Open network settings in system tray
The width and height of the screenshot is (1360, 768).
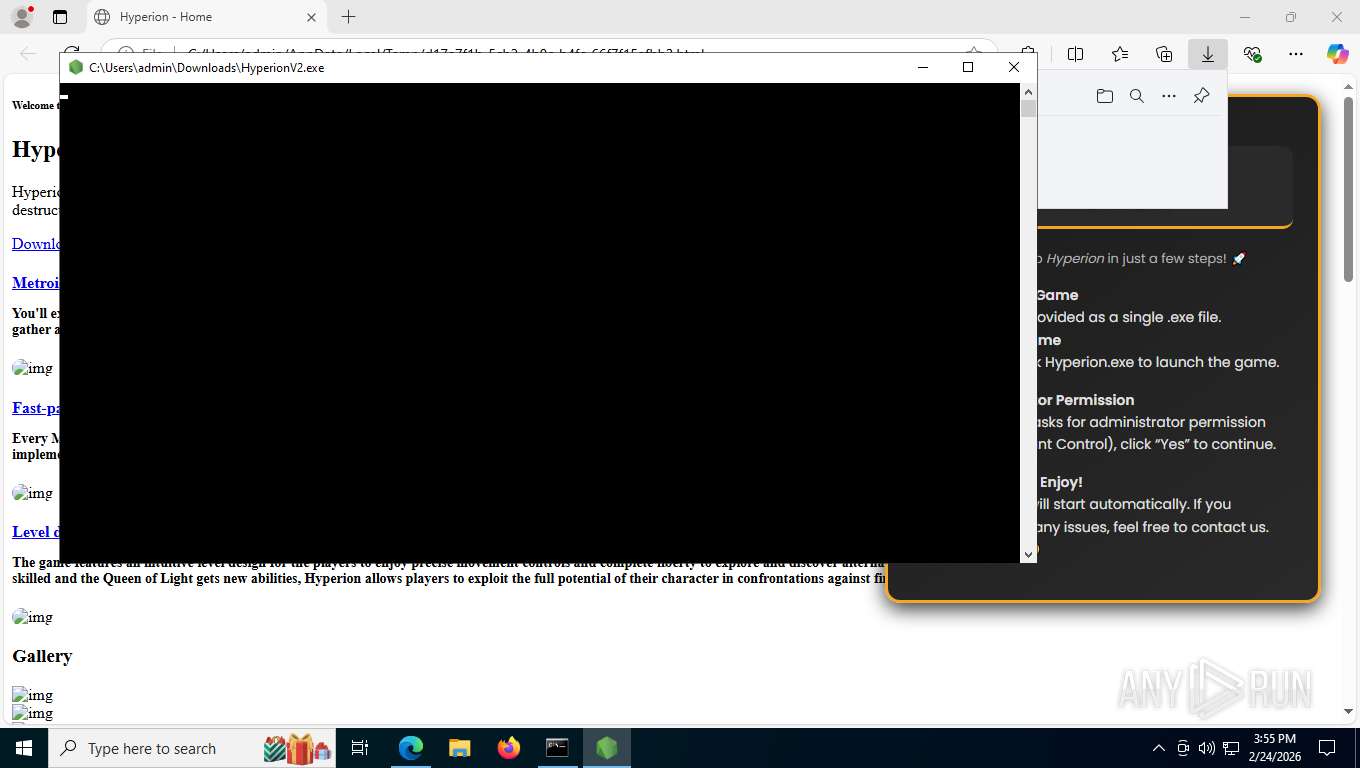(1231, 748)
